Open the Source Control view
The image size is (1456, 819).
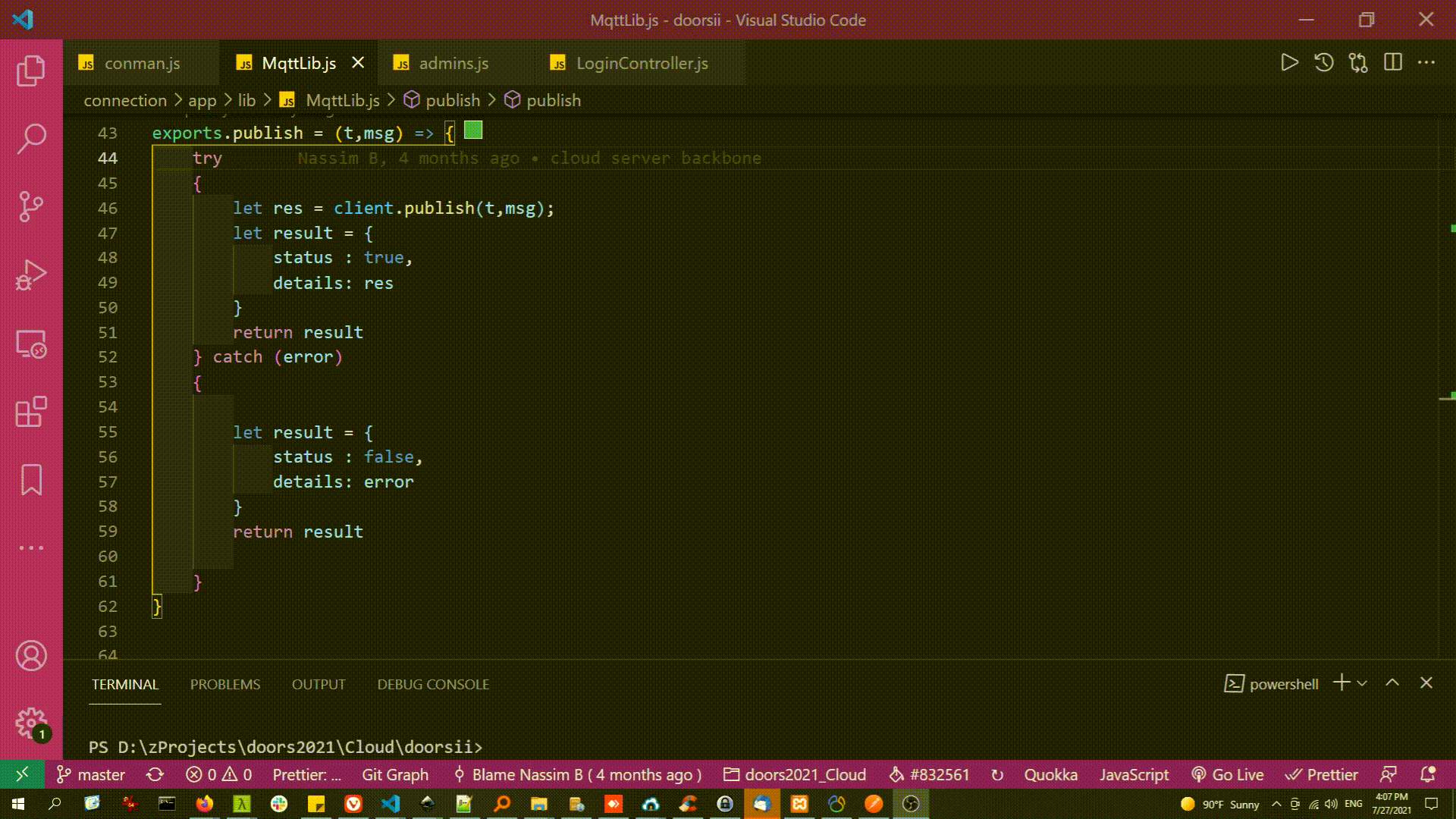point(30,206)
